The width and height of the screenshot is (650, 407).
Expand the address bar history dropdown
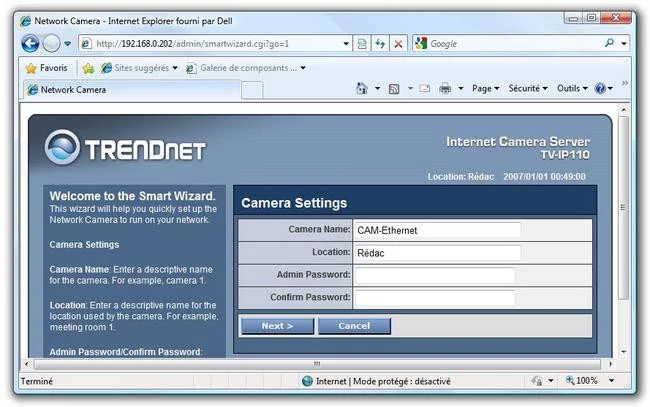[x=346, y=44]
